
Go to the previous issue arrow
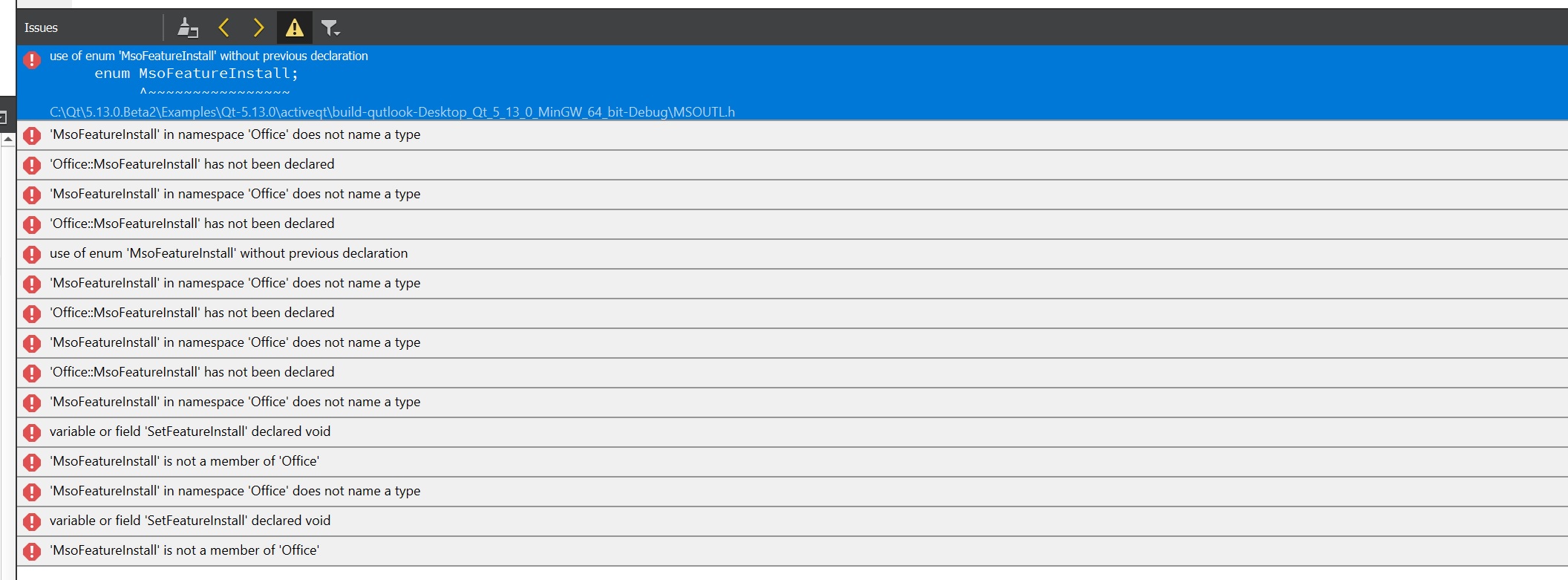point(223,28)
